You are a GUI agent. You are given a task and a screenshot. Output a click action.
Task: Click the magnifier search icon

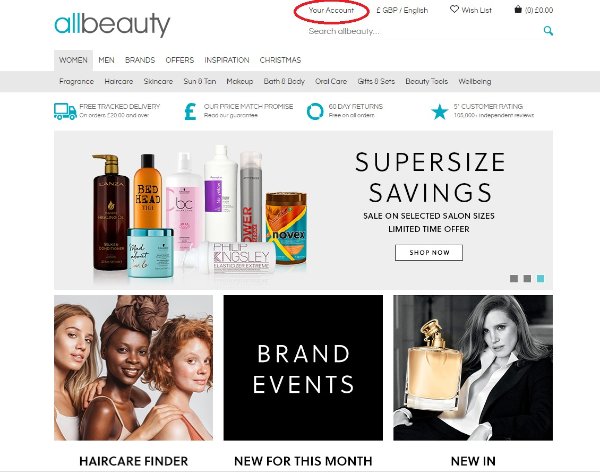(x=548, y=31)
